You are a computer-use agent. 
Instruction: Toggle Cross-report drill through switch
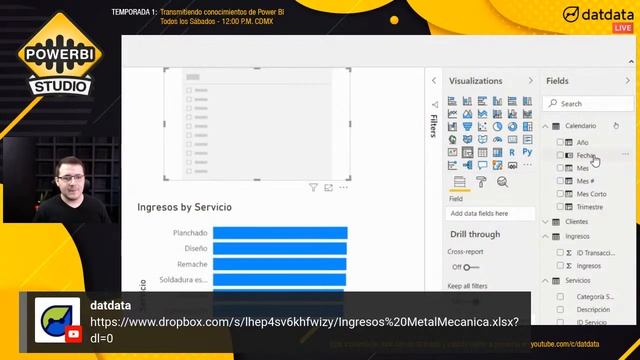pyautogui.click(x=471, y=267)
